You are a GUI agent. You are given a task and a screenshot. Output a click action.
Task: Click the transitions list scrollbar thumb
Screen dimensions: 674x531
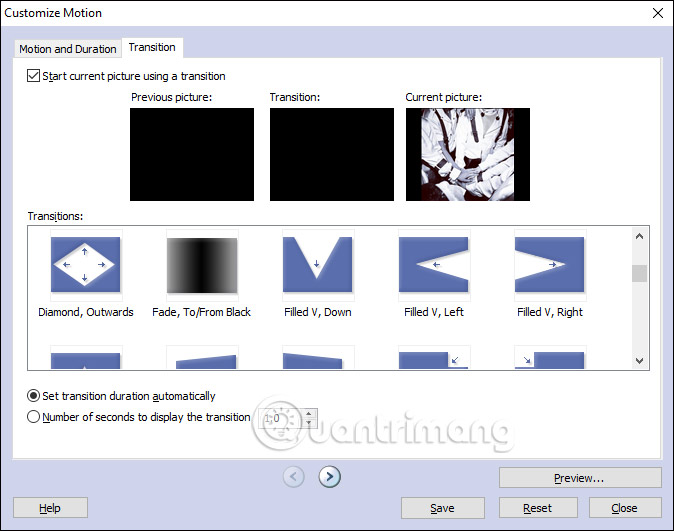pos(639,273)
